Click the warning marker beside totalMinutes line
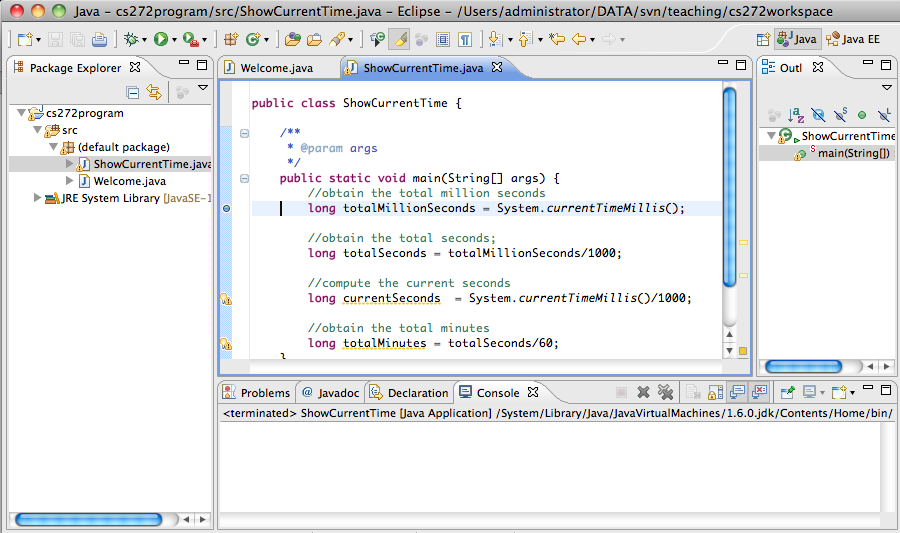 pos(226,344)
